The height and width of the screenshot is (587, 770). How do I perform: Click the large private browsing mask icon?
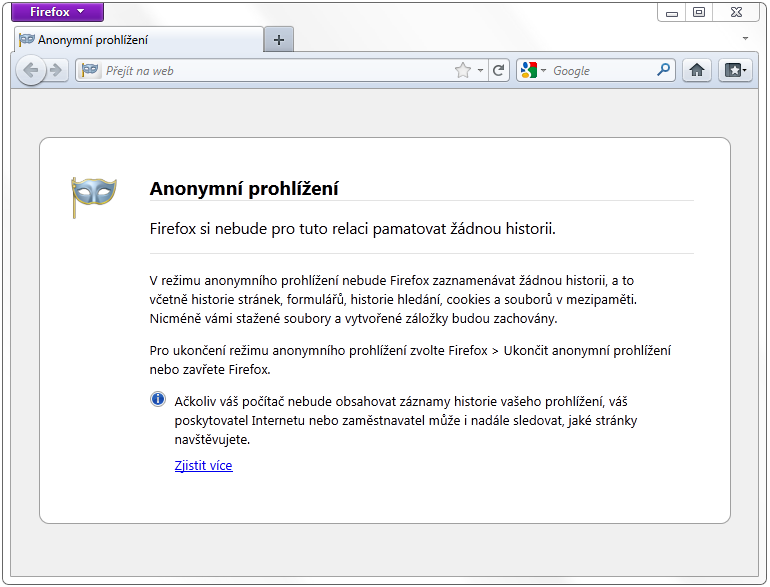tap(93, 196)
